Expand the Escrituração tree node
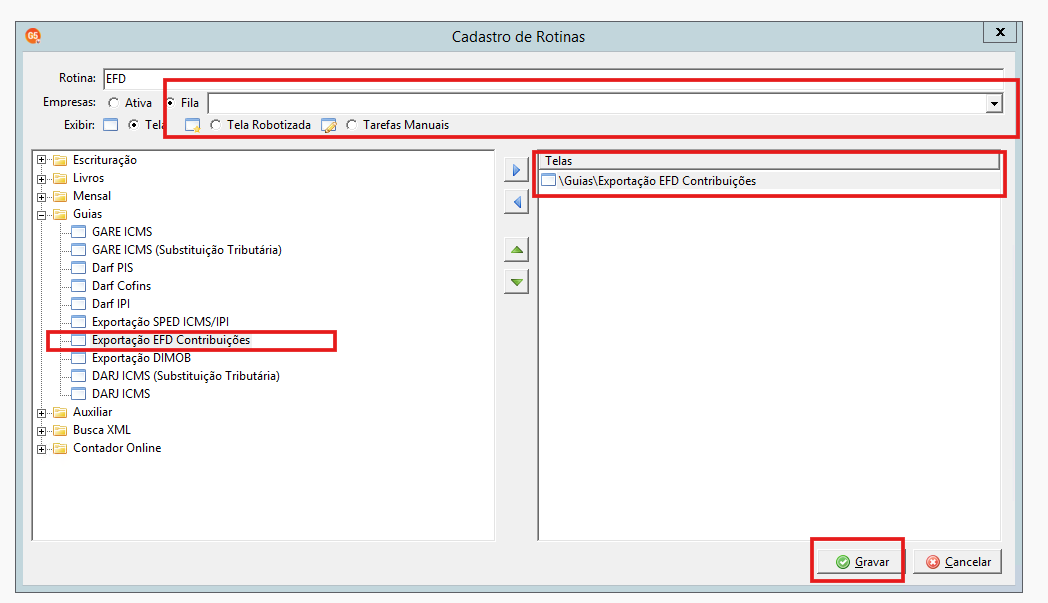The width and height of the screenshot is (1048, 603). (41, 160)
